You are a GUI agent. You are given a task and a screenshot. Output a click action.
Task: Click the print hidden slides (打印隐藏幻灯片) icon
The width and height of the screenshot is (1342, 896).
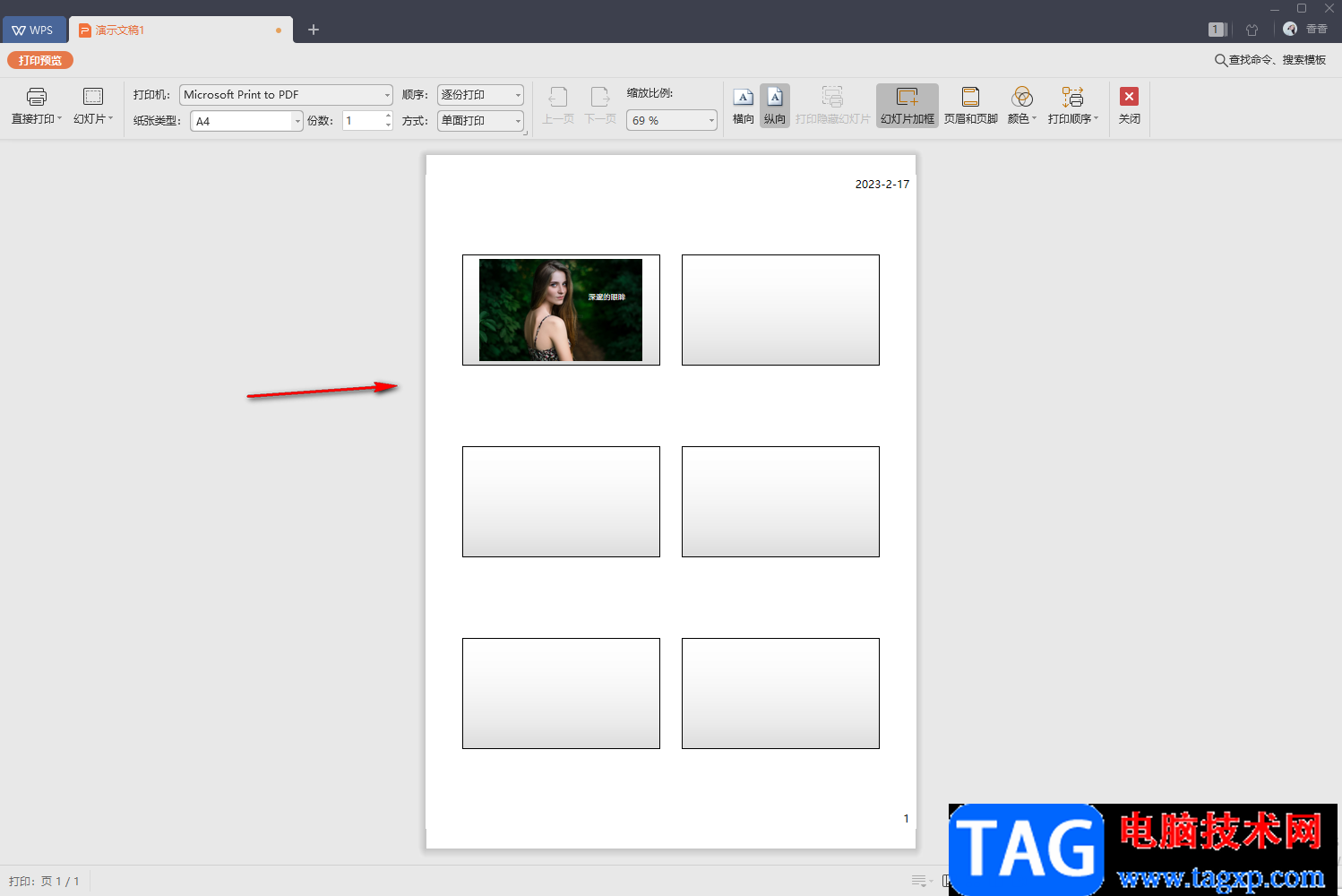[832, 97]
